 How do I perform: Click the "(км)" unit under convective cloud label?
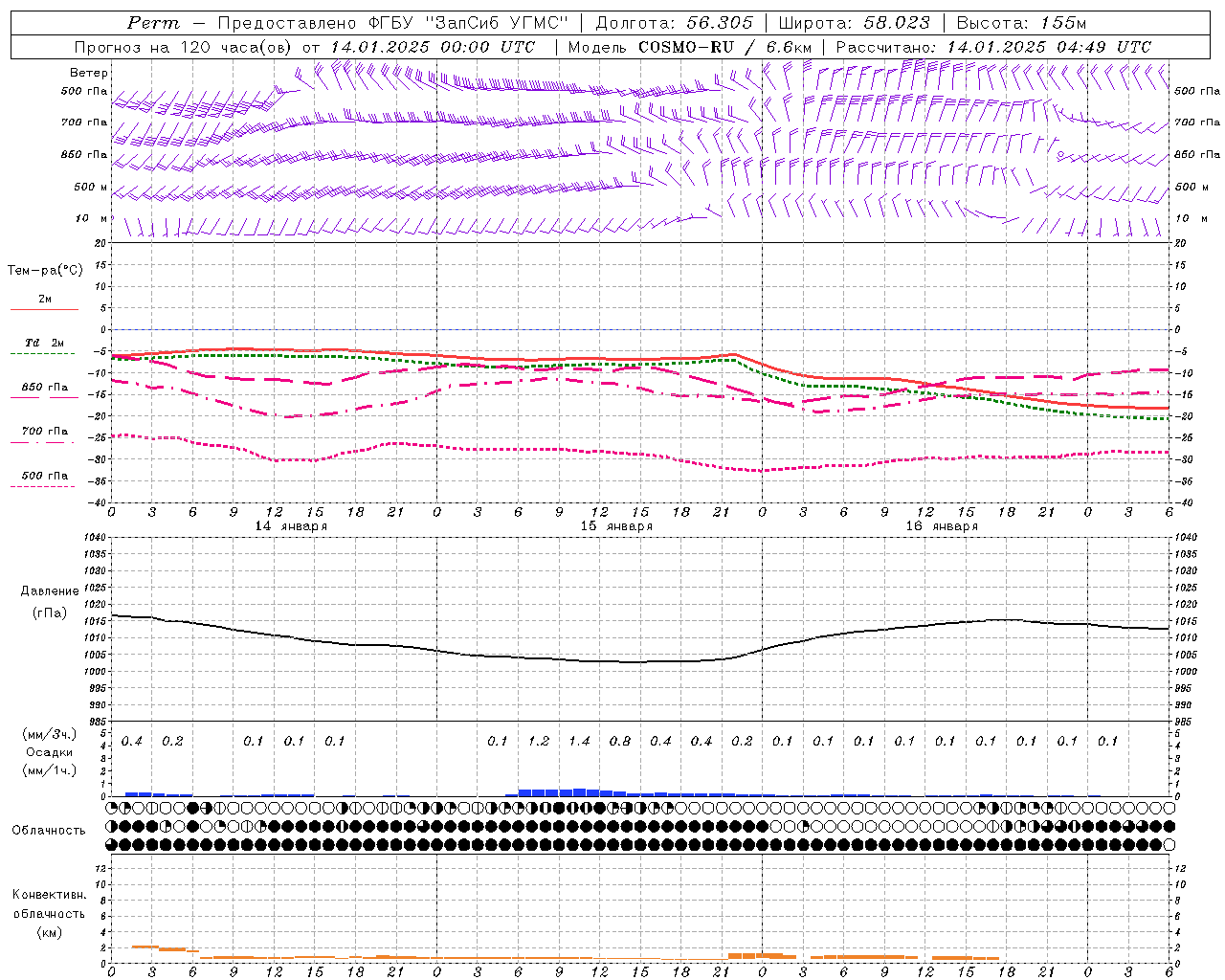click(x=50, y=932)
